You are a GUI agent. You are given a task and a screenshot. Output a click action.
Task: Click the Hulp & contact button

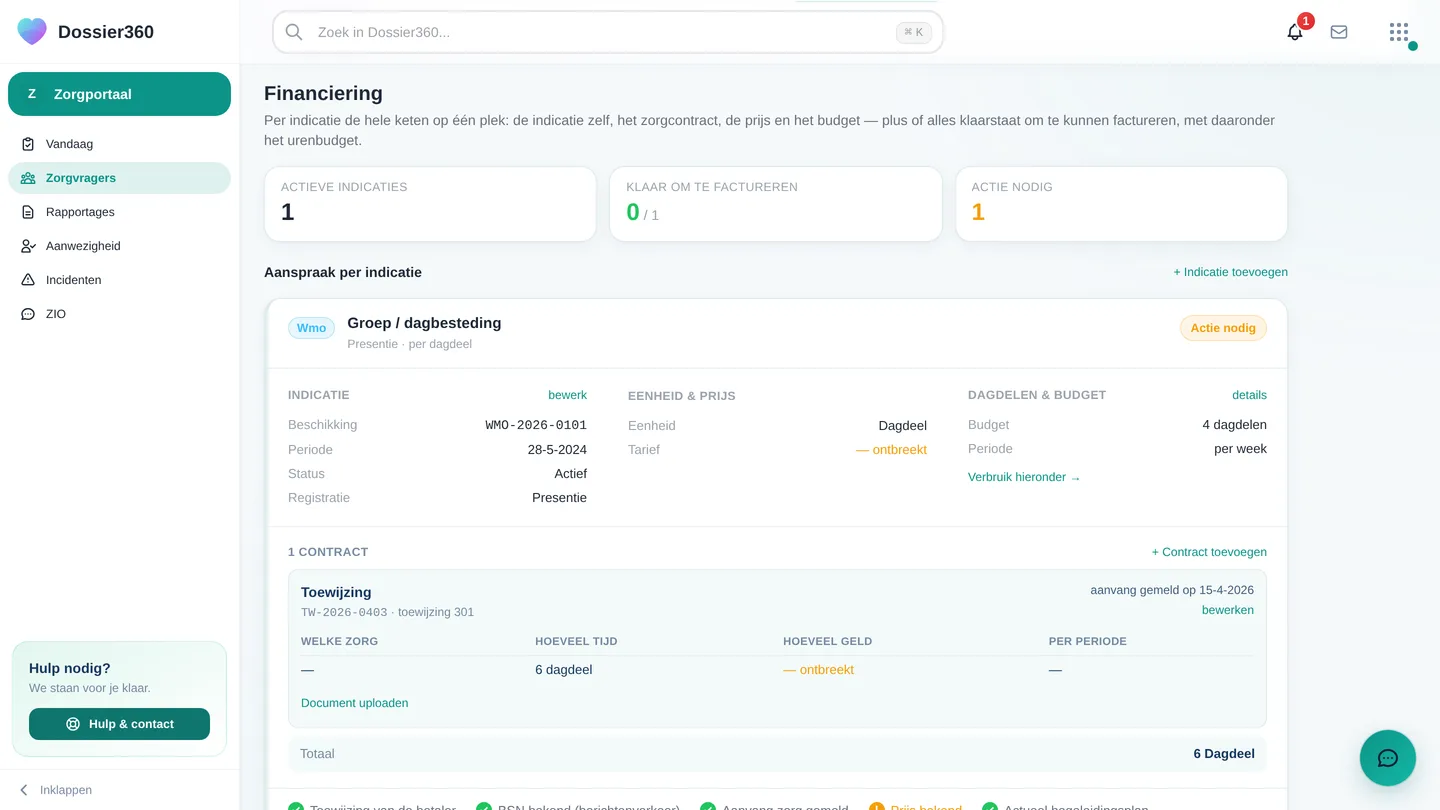point(119,724)
